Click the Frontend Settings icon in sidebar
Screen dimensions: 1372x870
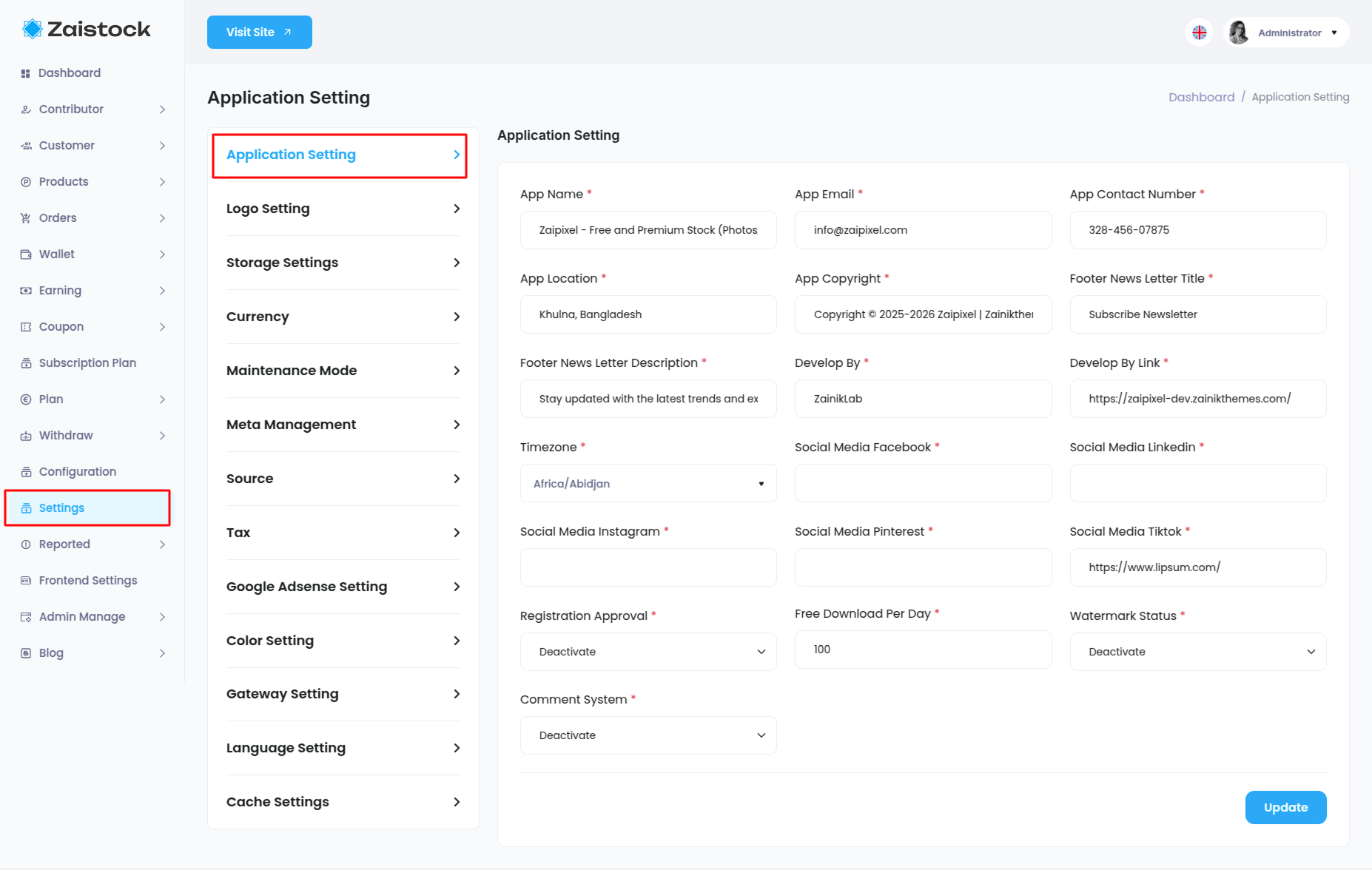pos(26,581)
